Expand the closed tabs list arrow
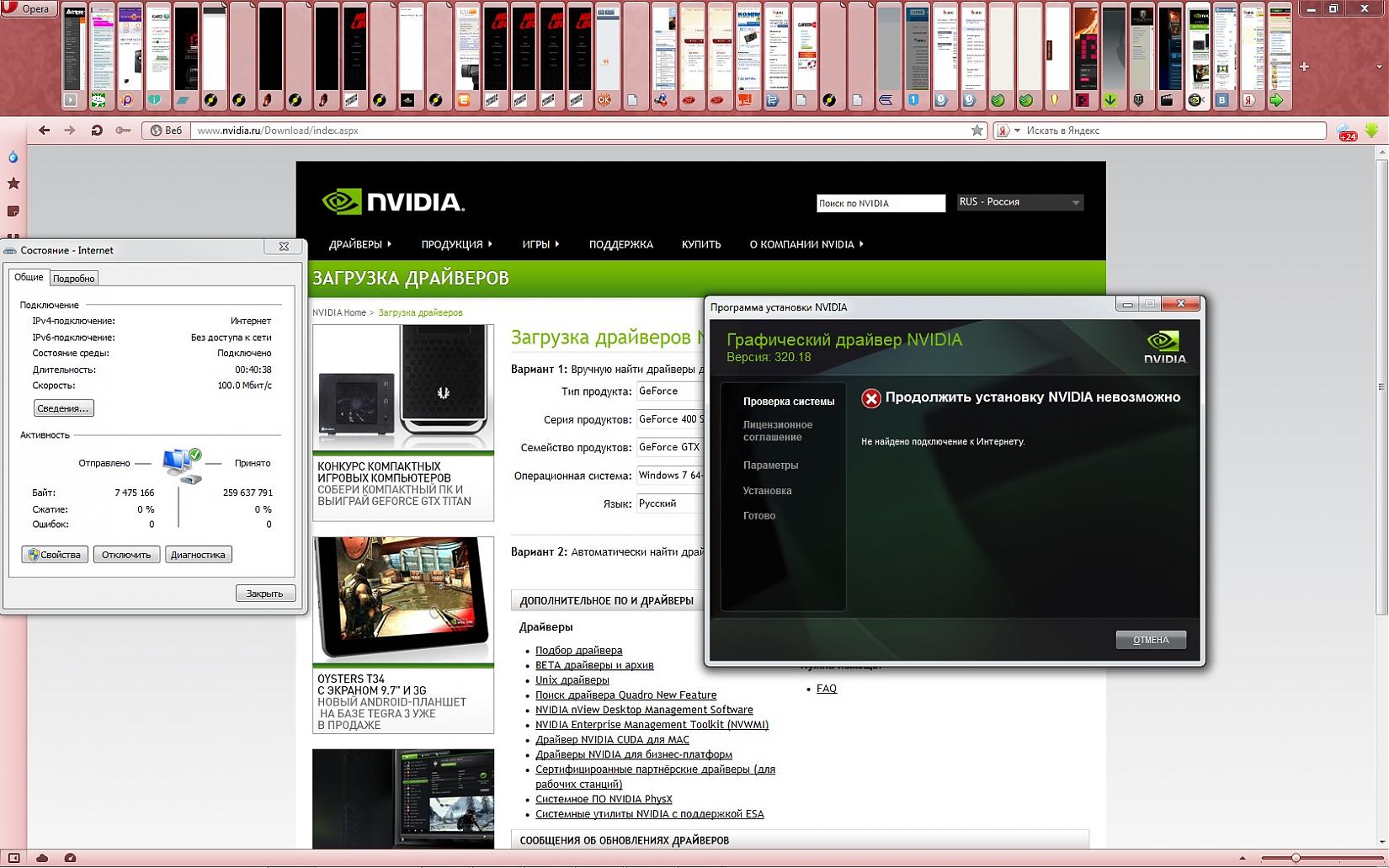 pyautogui.click(x=1379, y=67)
